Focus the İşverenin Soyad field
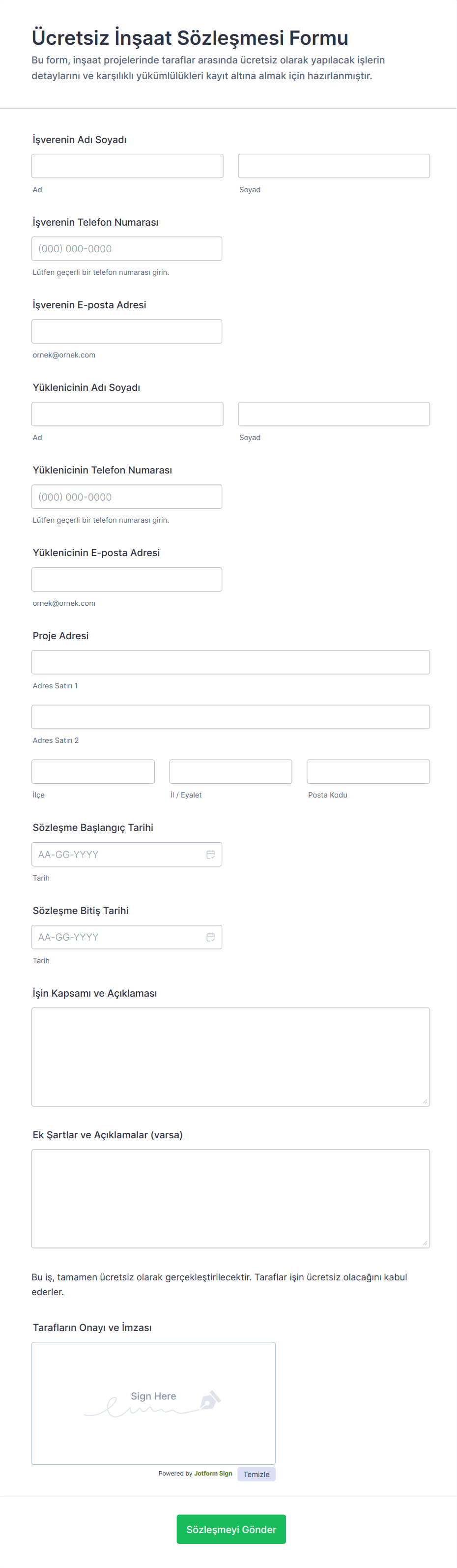The width and height of the screenshot is (457, 1568). [x=334, y=166]
